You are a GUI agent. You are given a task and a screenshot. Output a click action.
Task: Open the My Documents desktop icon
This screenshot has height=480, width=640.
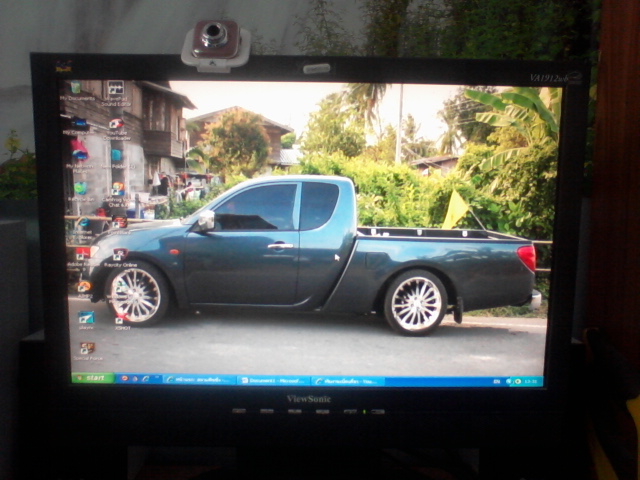coord(76,91)
